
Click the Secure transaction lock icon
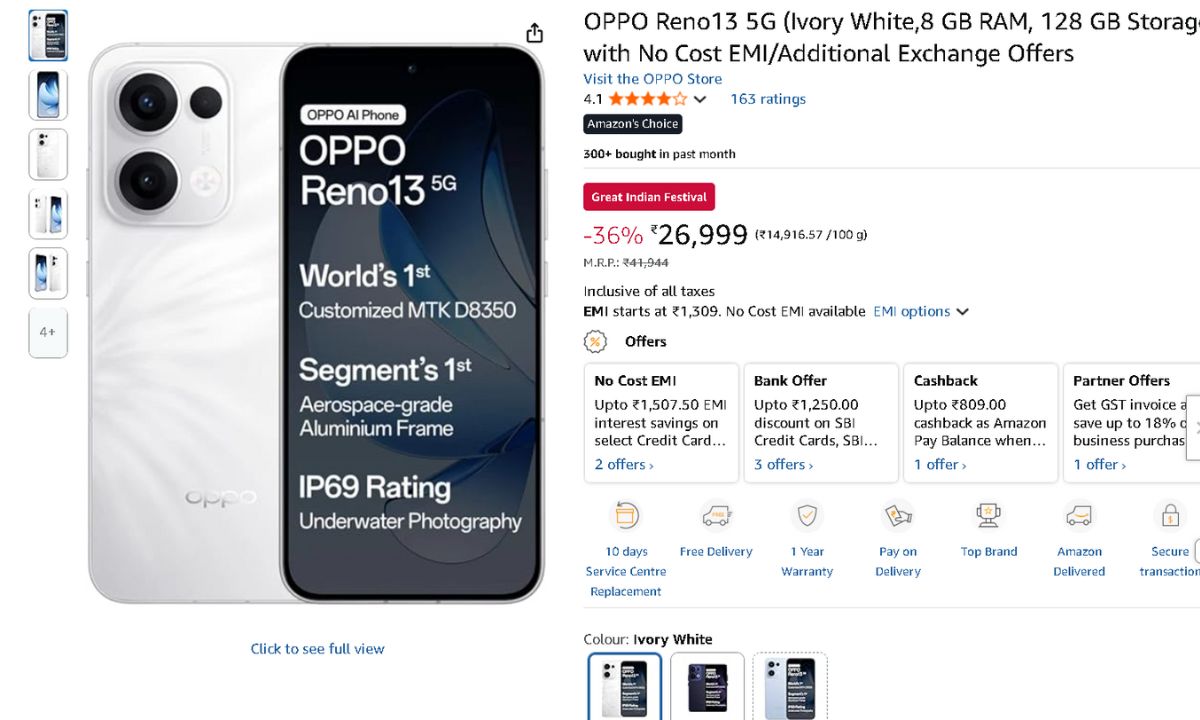pos(1169,516)
